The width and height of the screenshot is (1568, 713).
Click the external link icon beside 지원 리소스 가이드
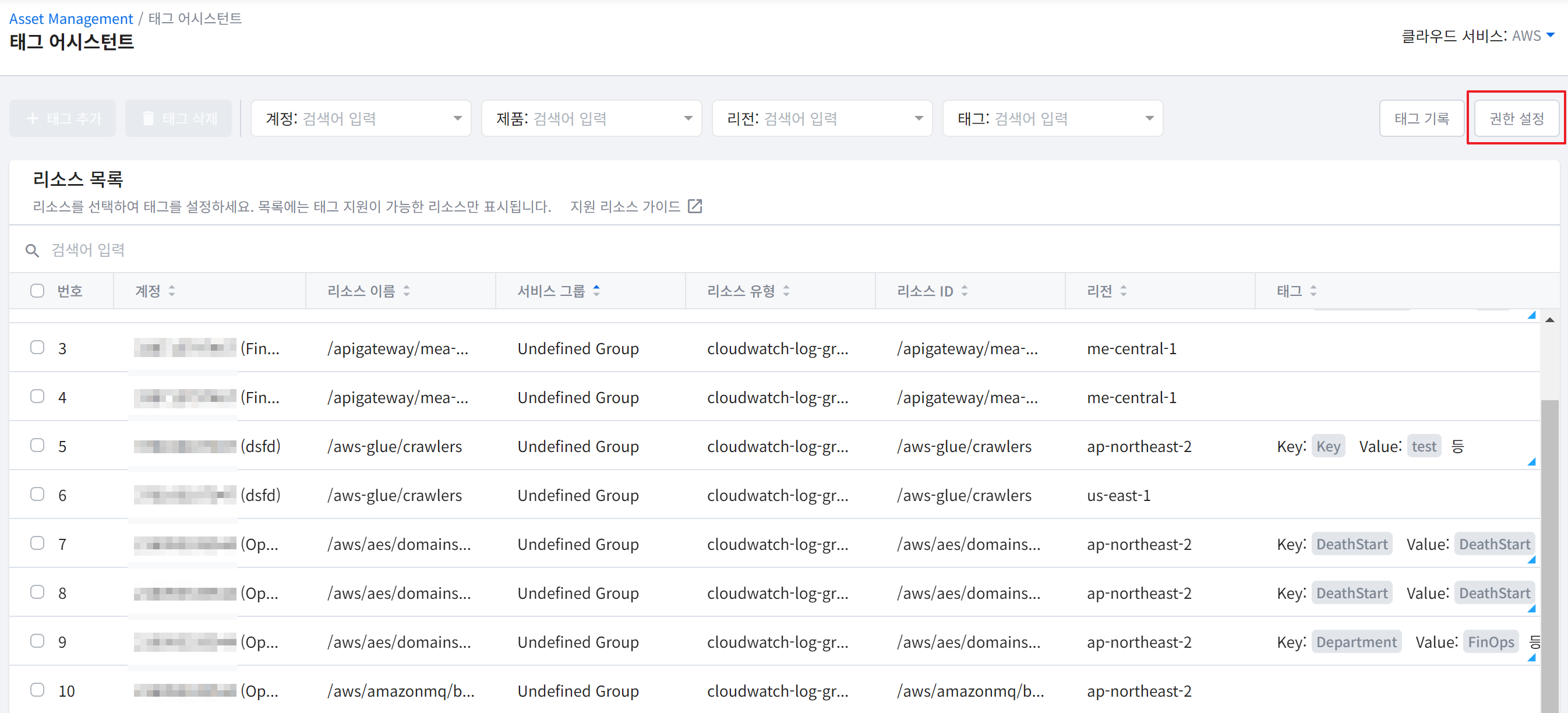pyautogui.click(x=694, y=206)
